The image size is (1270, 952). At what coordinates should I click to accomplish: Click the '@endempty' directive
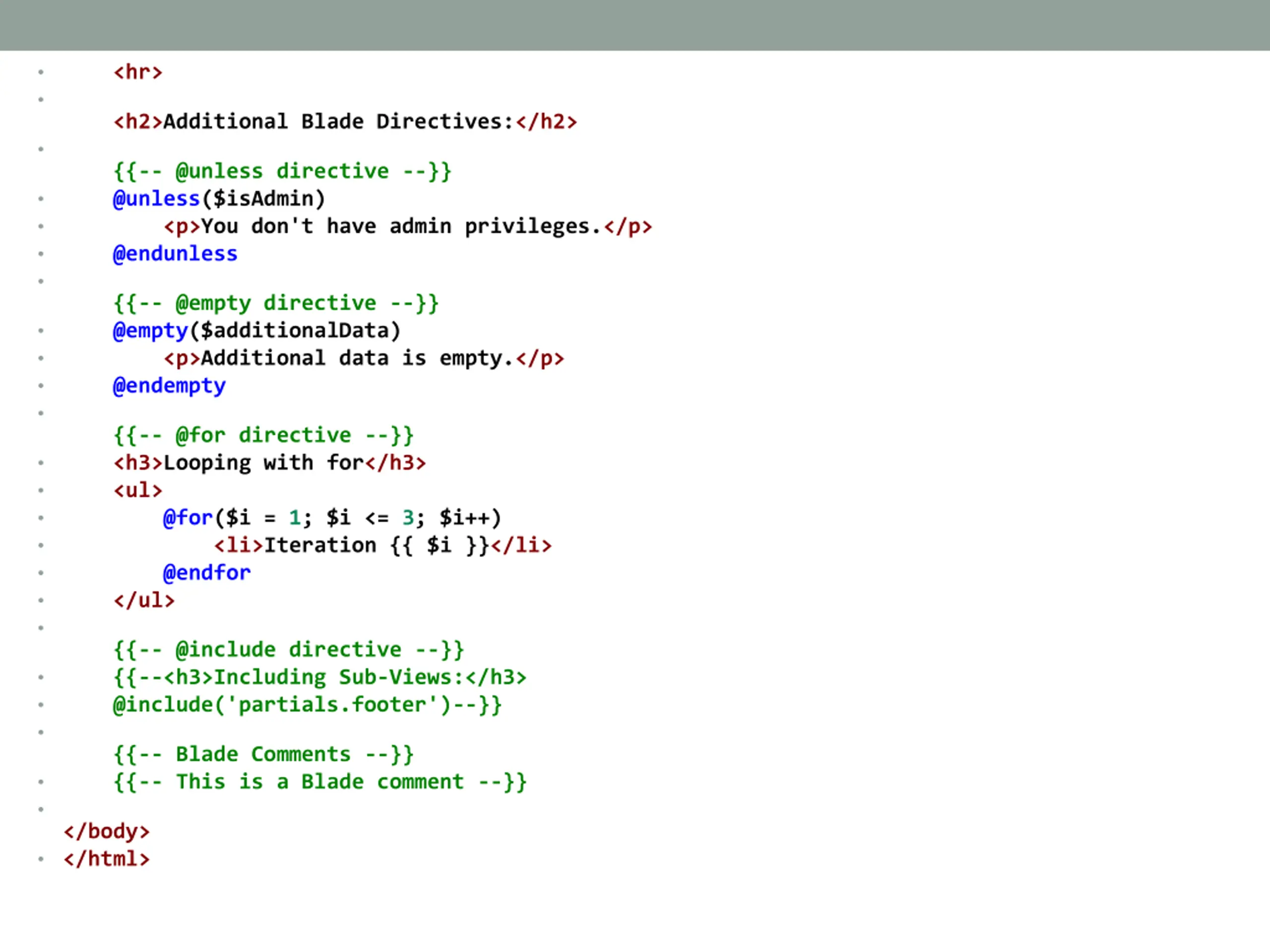tap(169, 386)
